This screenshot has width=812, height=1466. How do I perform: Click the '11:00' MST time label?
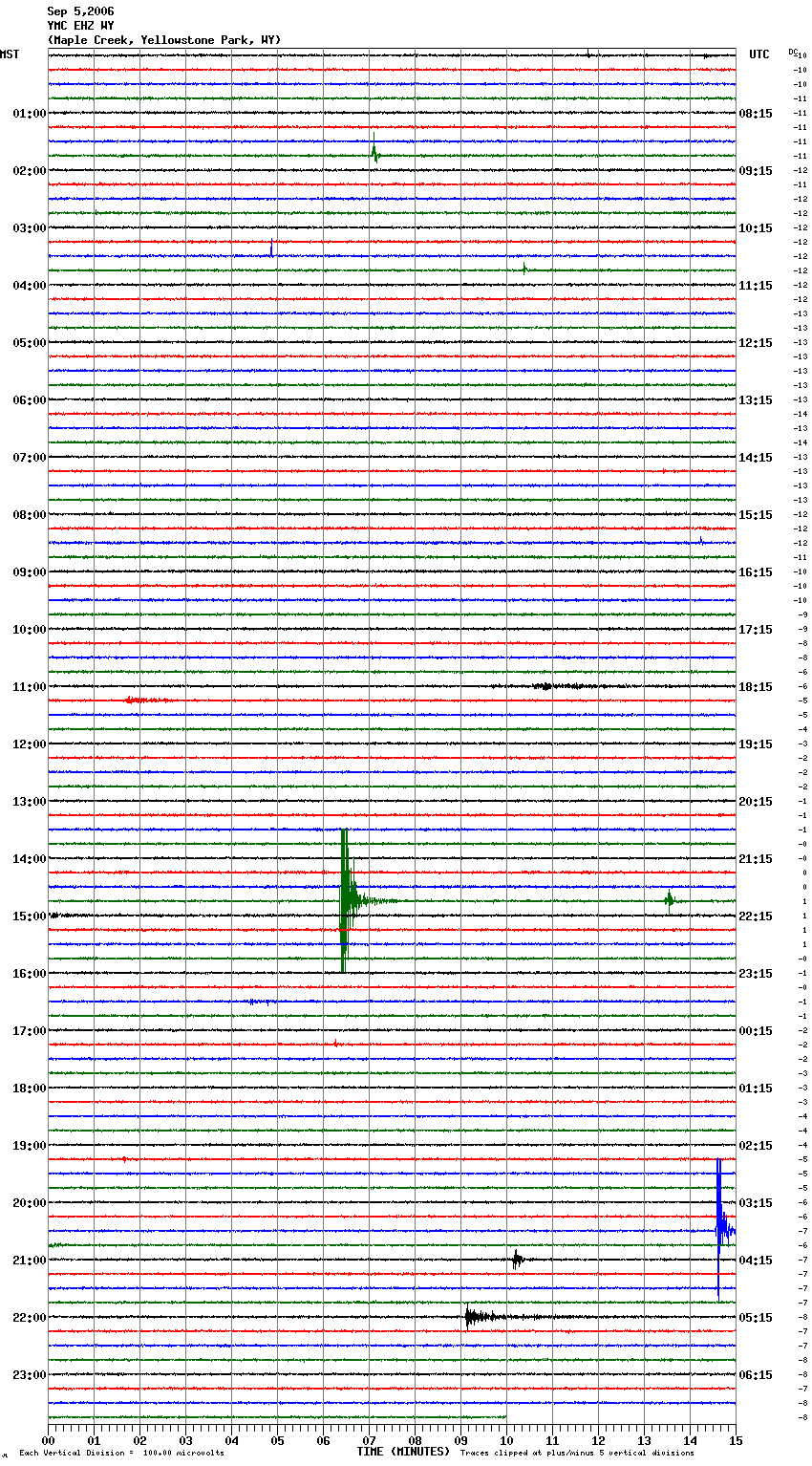(29, 687)
